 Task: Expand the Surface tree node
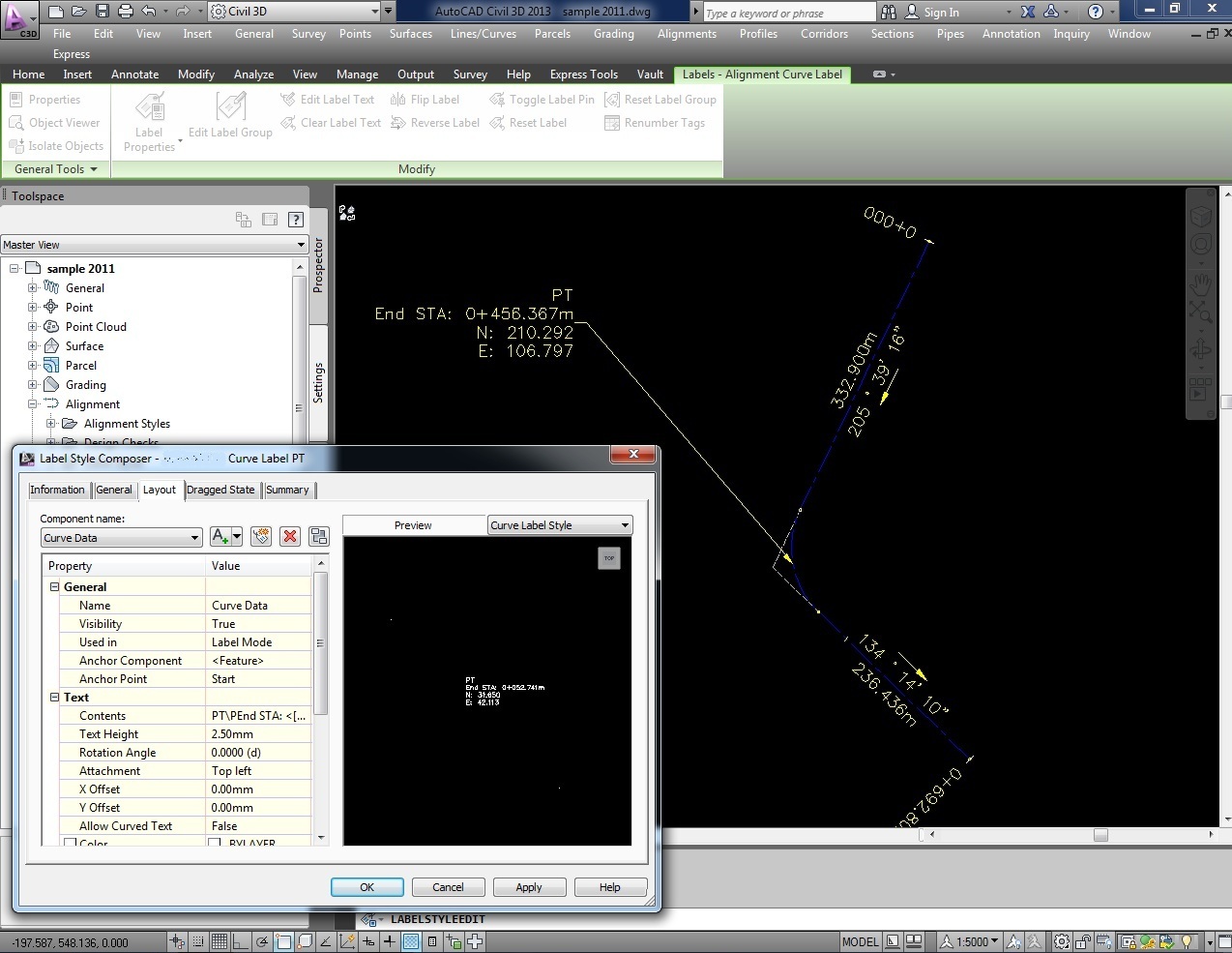[33, 346]
